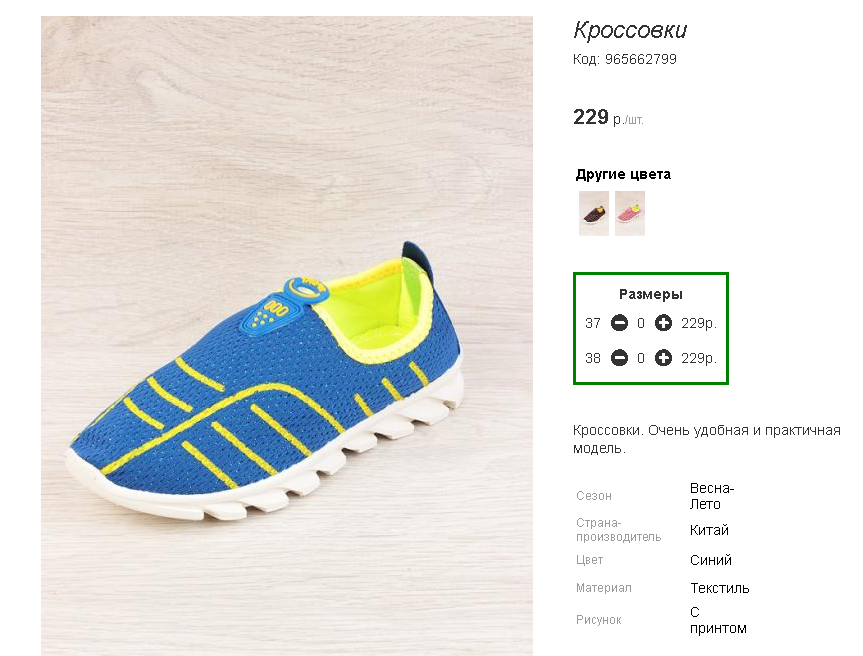Select the size 37 label
863x656 pixels.
[593, 324]
